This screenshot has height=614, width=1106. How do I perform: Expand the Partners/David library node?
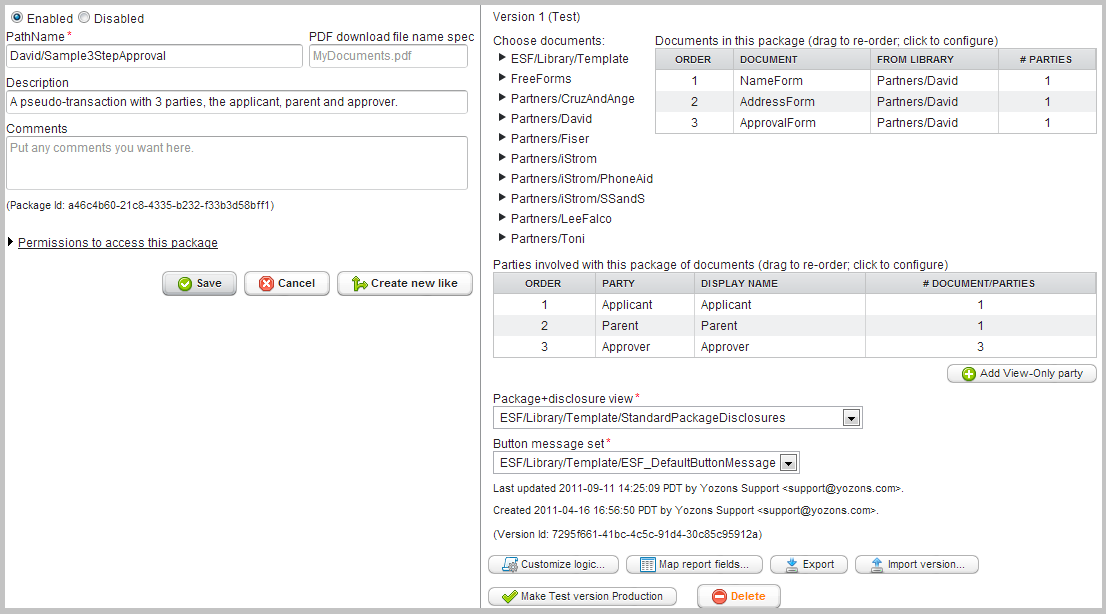pos(502,119)
